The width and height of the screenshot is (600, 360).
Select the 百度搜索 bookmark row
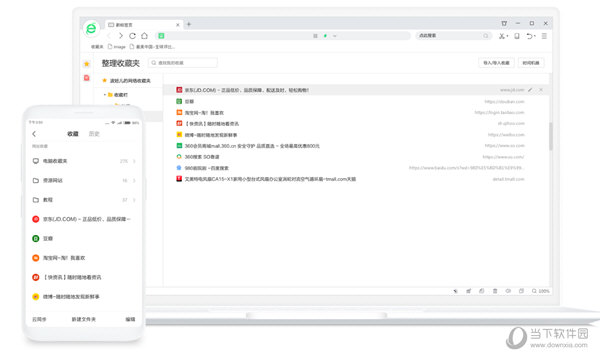tap(357, 168)
